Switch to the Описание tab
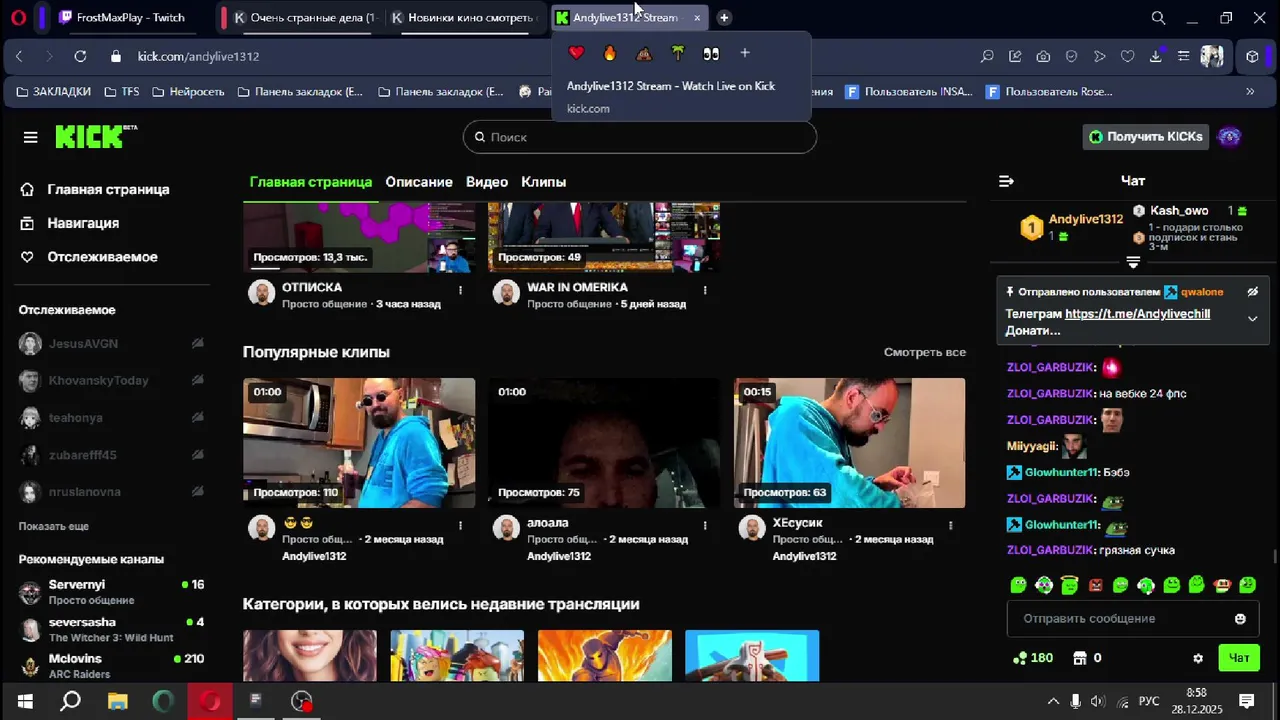This screenshot has width=1280, height=720. [419, 182]
